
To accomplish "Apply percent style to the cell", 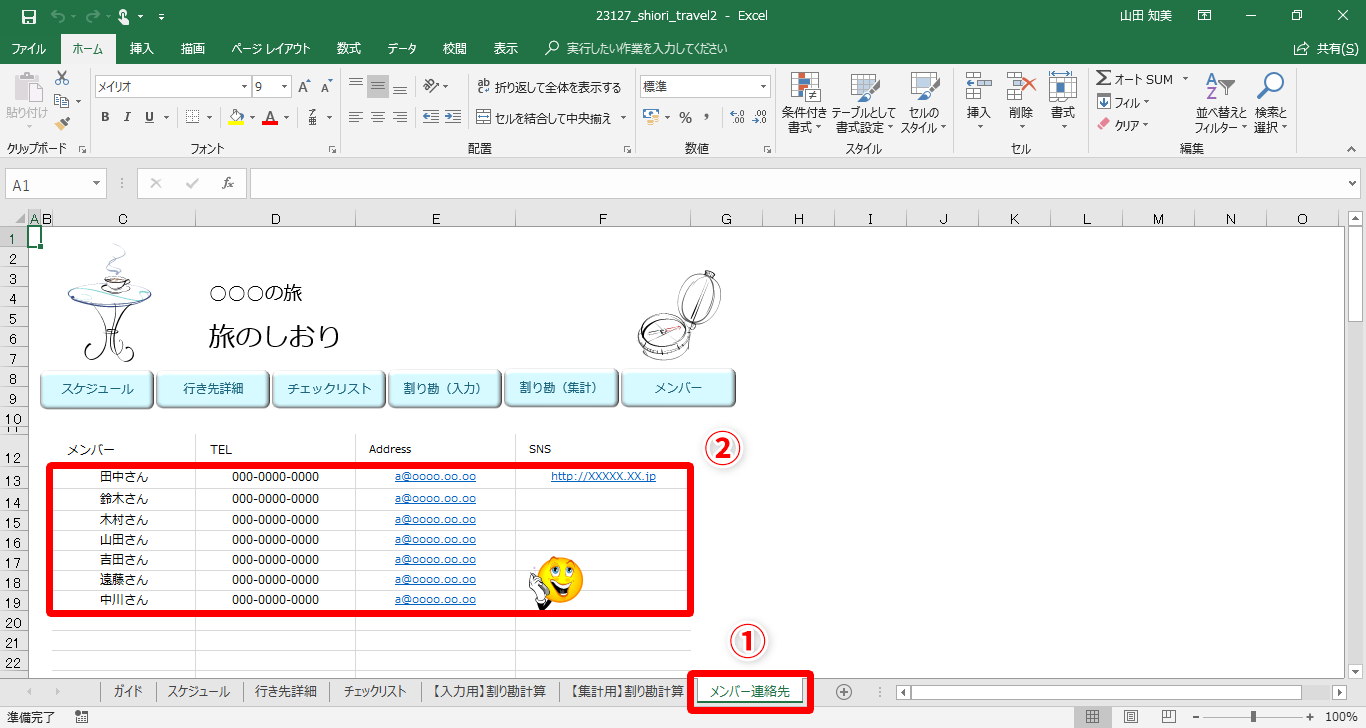I will 685,117.
